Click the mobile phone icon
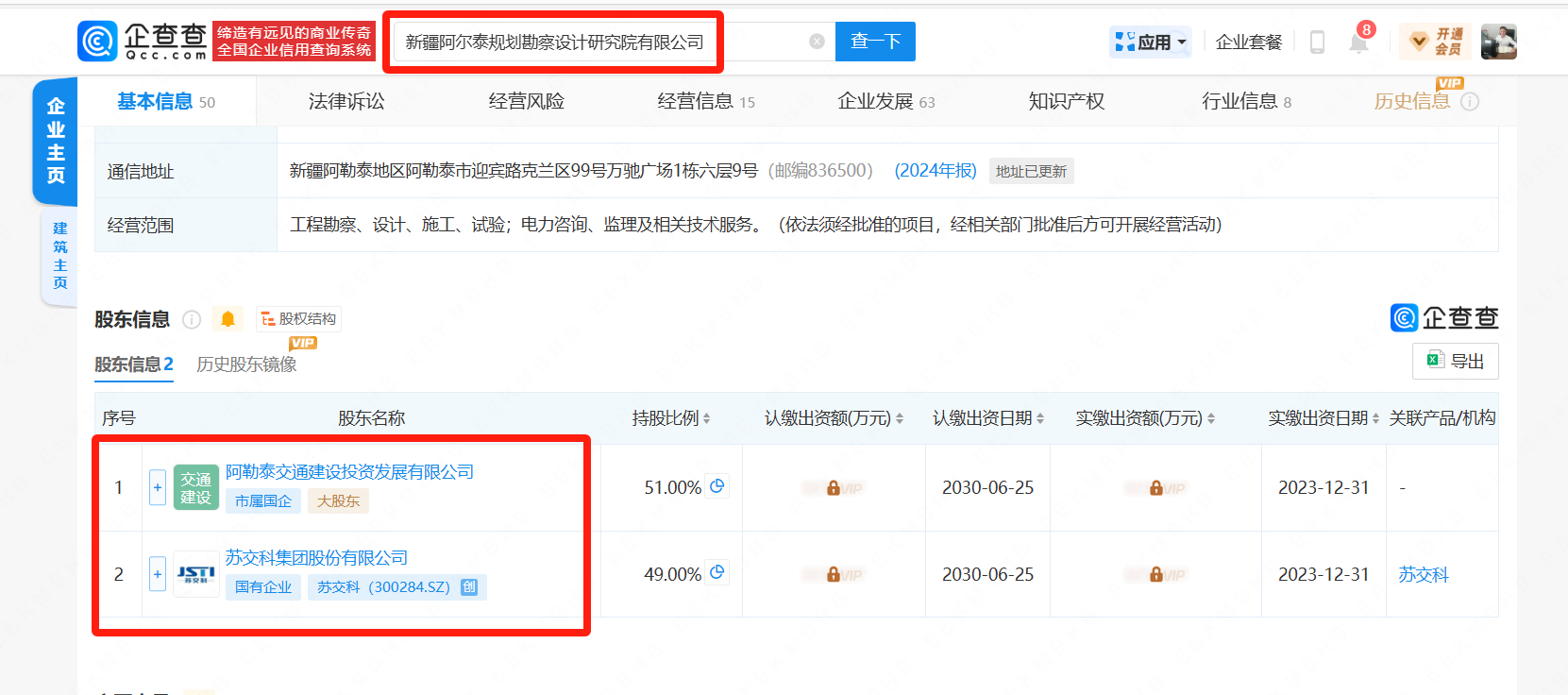Screen dimensions: 1568x695 (1317, 42)
